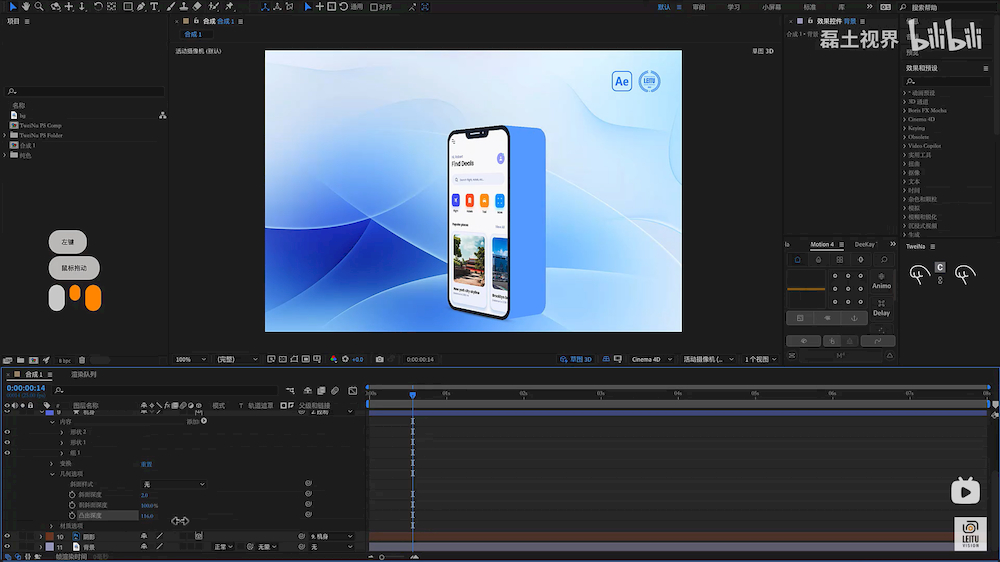The height and width of the screenshot is (562, 1000).
Task: Click the add content arrow button
Action: coord(204,421)
